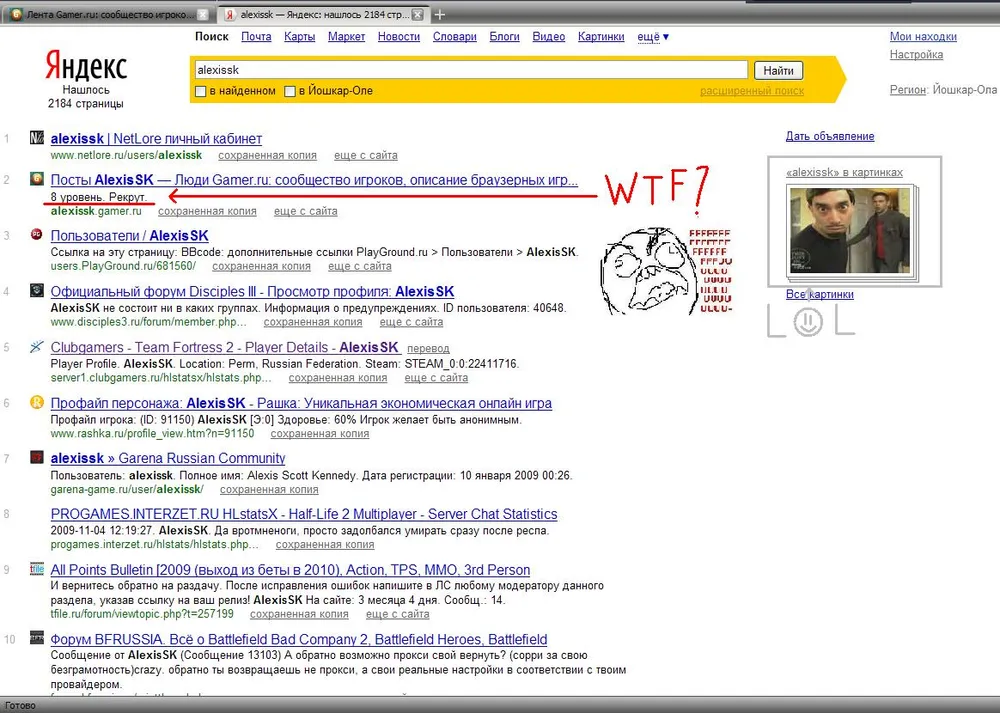The image size is (1000, 713).
Task: Open 'расширенный поиск' advanced search options
Action: click(751, 91)
